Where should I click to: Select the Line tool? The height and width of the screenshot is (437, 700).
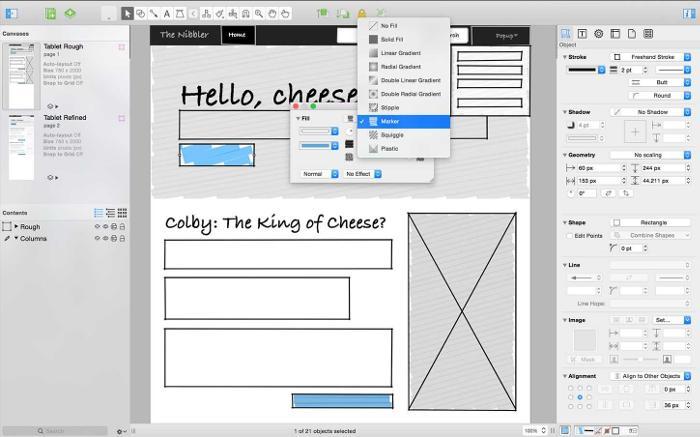click(154, 14)
